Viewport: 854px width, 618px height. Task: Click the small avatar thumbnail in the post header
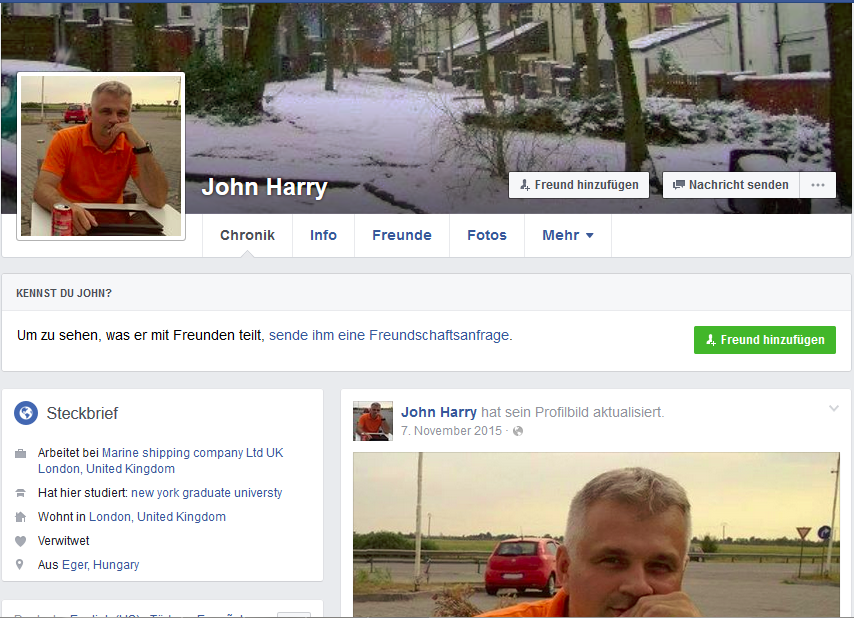[x=373, y=421]
